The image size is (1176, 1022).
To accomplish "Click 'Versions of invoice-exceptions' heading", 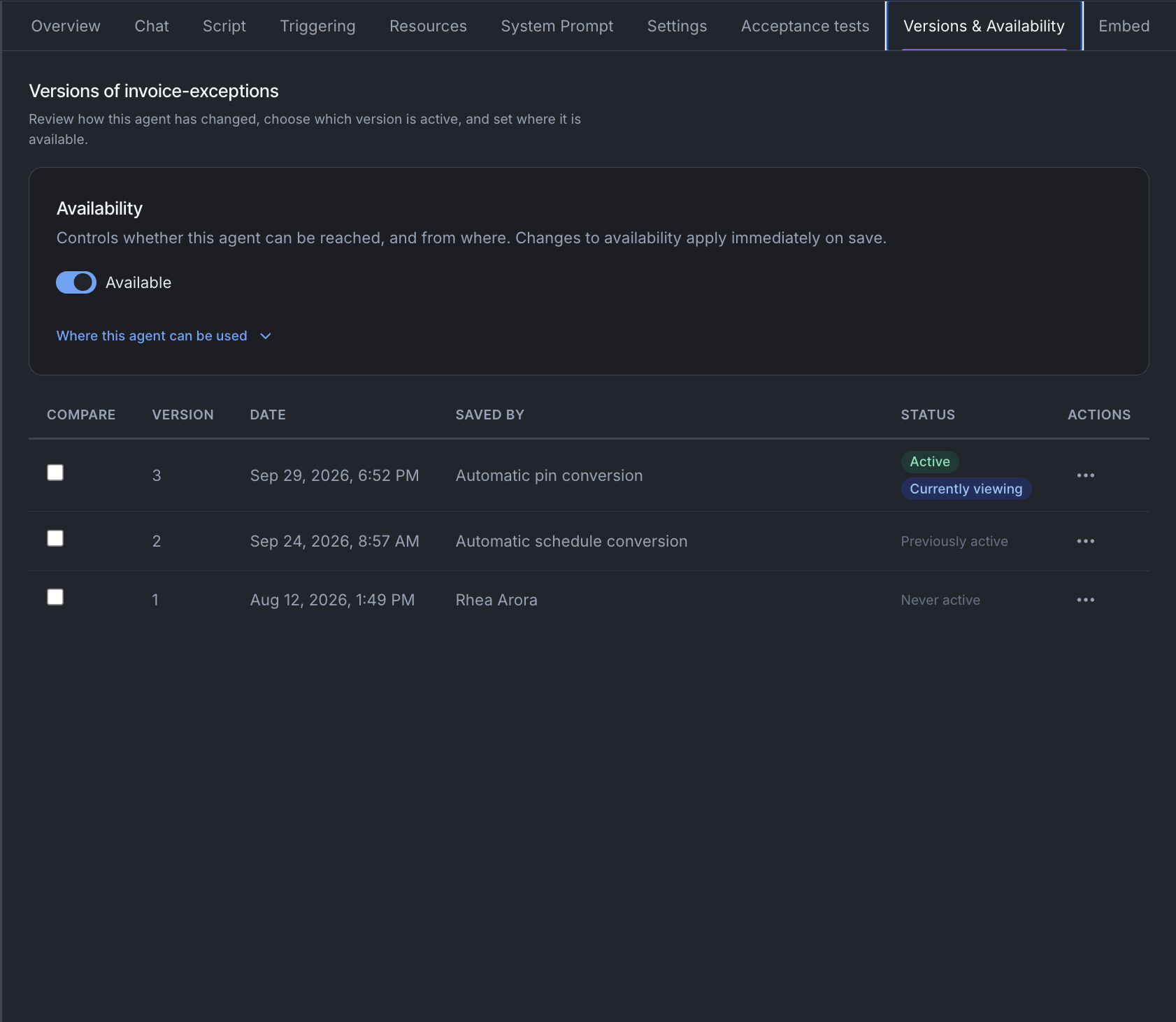I will tap(154, 91).
